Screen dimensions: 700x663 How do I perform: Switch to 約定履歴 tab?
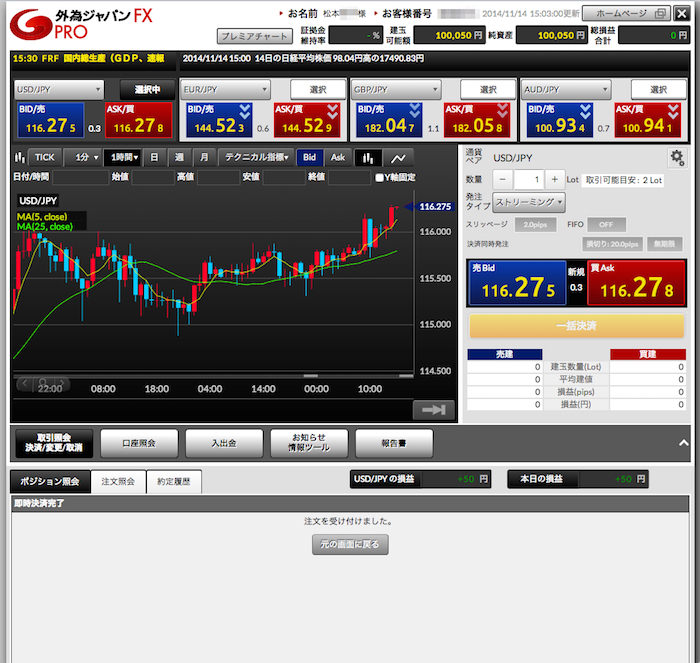coord(174,481)
